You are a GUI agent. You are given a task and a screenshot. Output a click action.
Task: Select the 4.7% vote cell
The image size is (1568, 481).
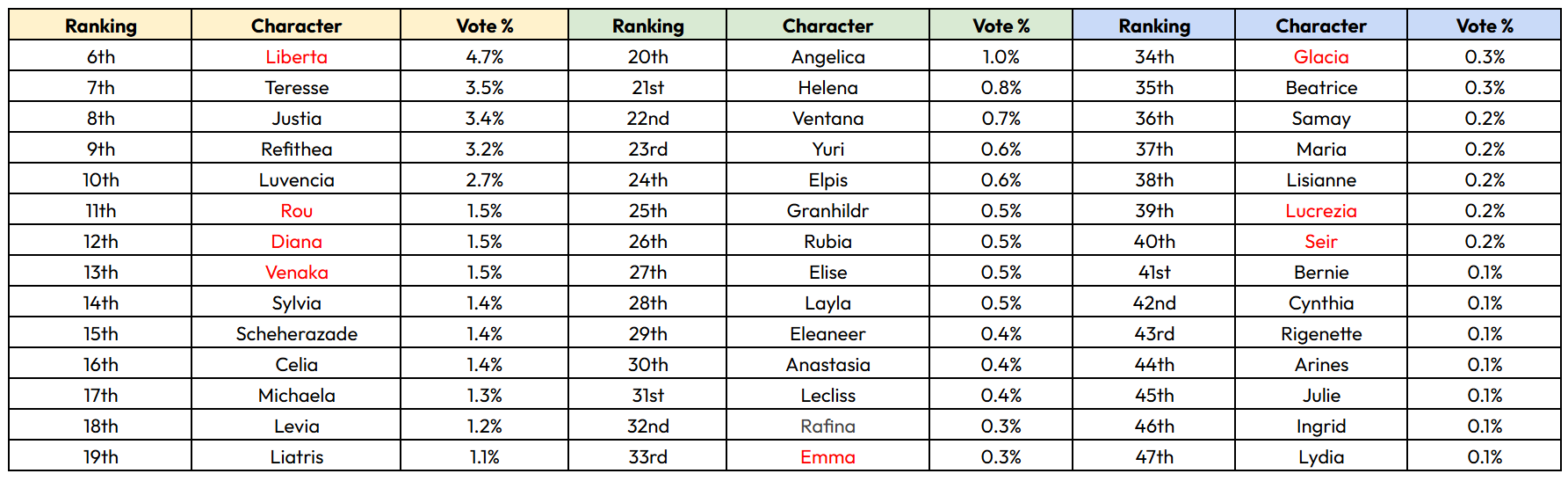pyautogui.click(x=484, y=57)
